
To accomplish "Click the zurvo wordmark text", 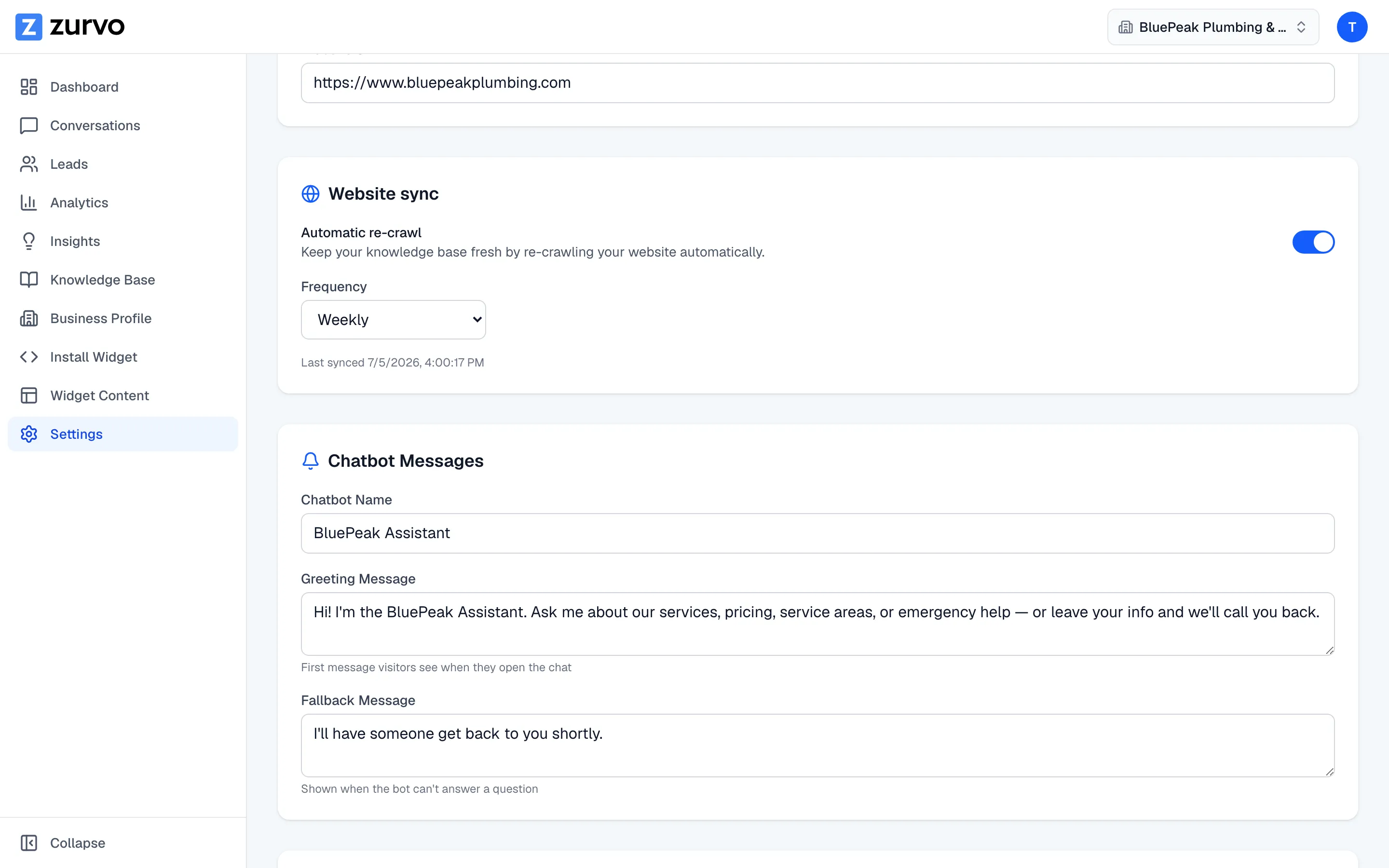I will pyautogui.click(x=87, y=27).
